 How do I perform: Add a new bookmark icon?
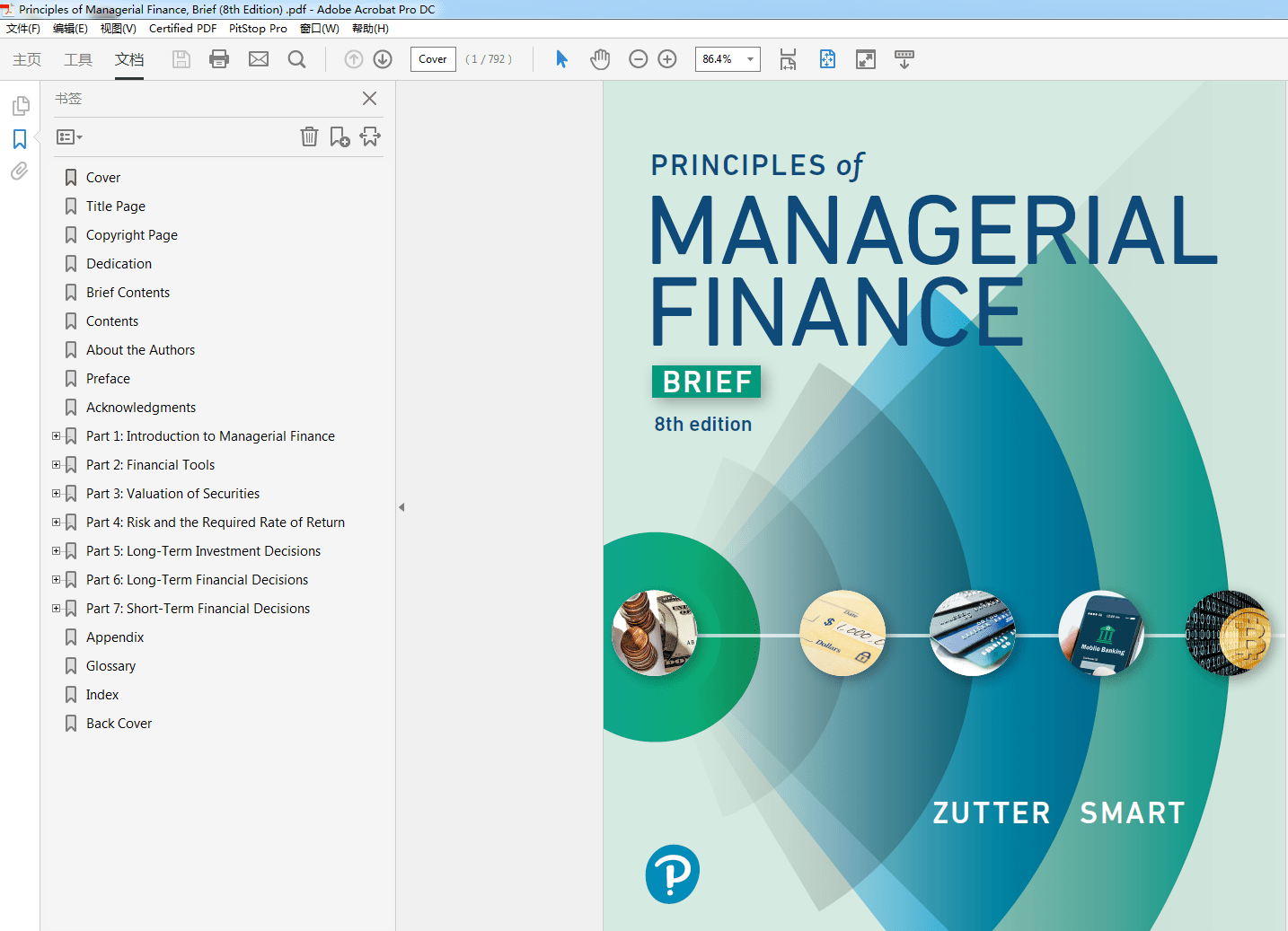tap(340, 136)
